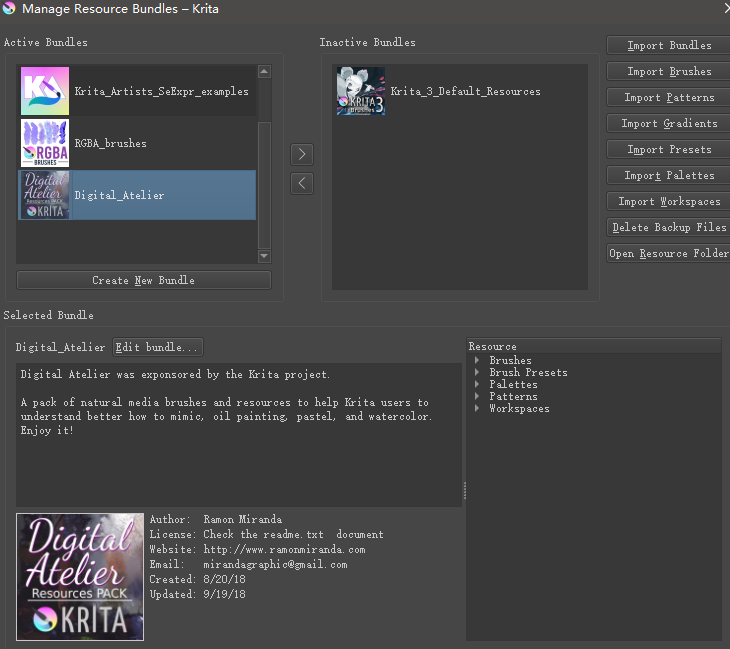The image size is (730, 649).
Task: Click the Import Patterns button
Action: tap(669, 97)
